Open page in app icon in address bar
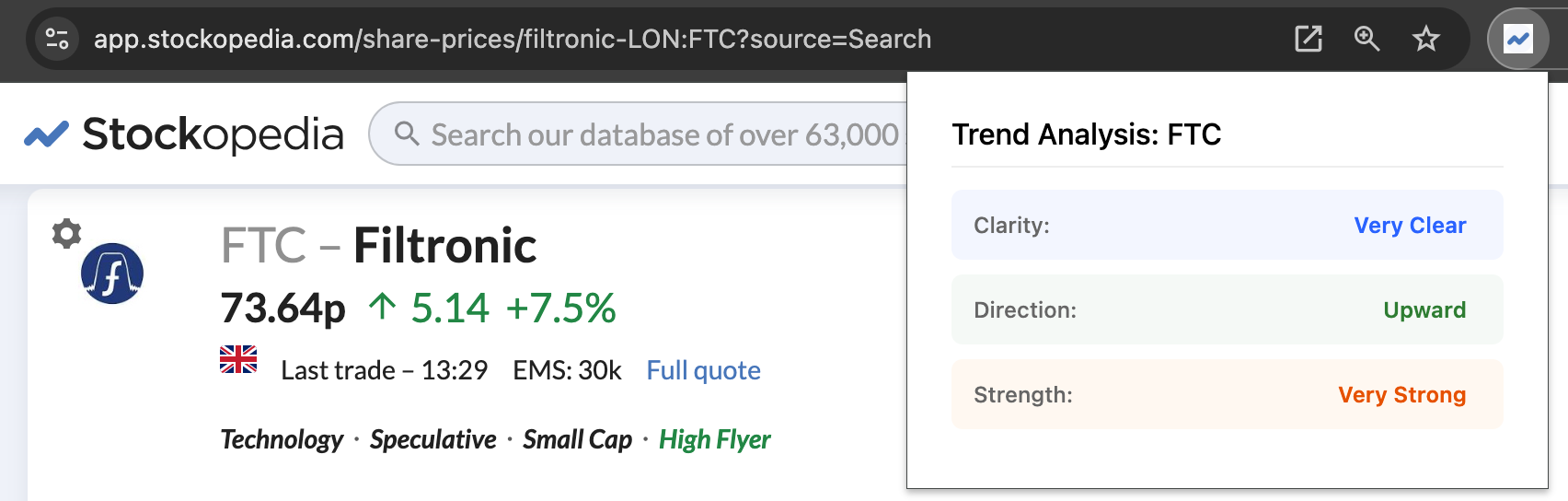 point(1309,39)
